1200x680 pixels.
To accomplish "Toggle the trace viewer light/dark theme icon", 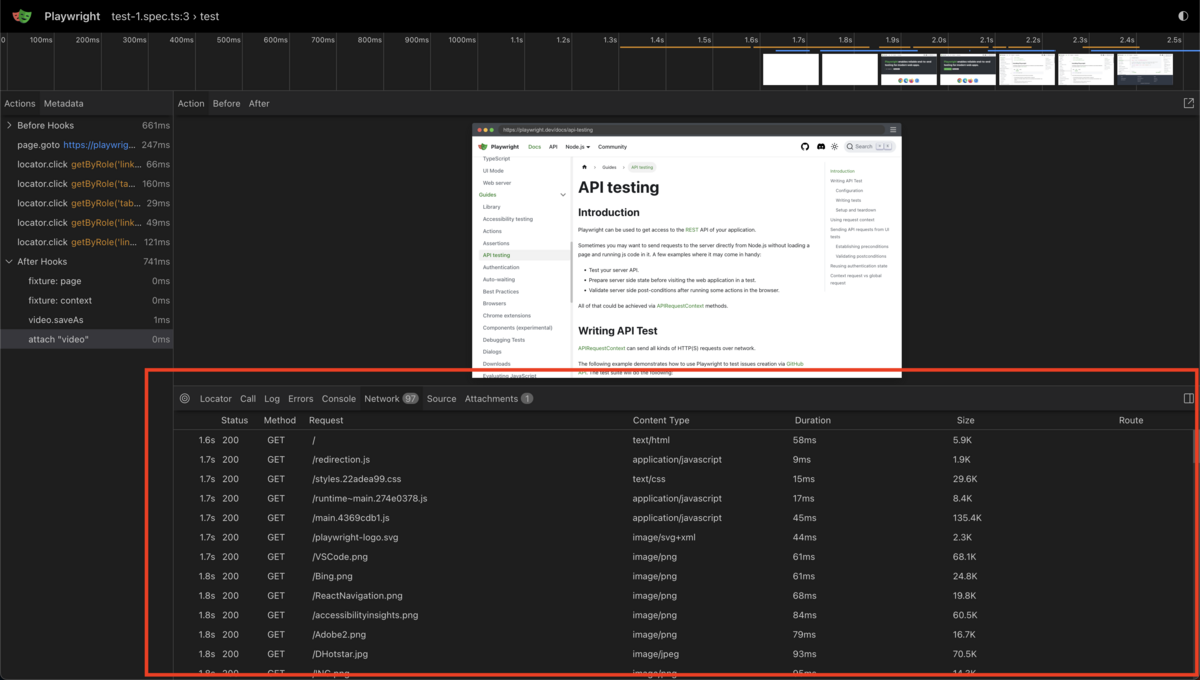I will point(1183,16).
